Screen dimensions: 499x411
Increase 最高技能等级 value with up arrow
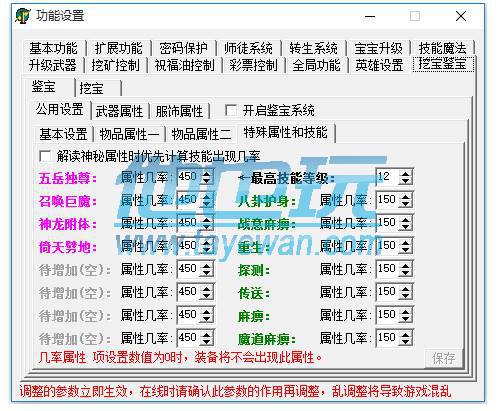[406, 173]
